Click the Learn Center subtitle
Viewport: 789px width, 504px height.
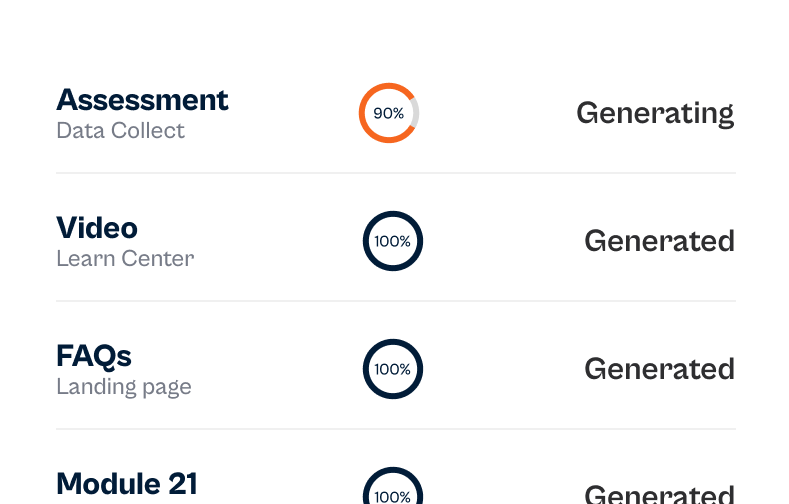pos(125,259)
